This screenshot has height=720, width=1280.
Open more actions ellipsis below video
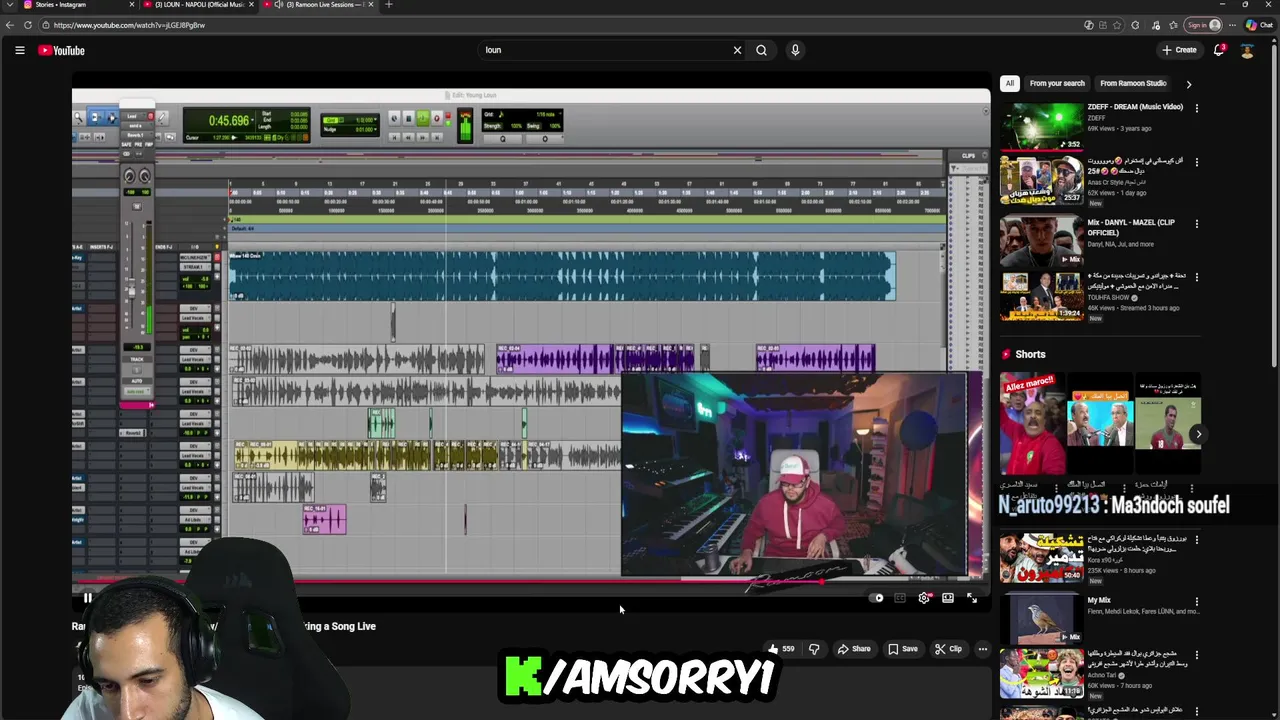tap(982, 649)
